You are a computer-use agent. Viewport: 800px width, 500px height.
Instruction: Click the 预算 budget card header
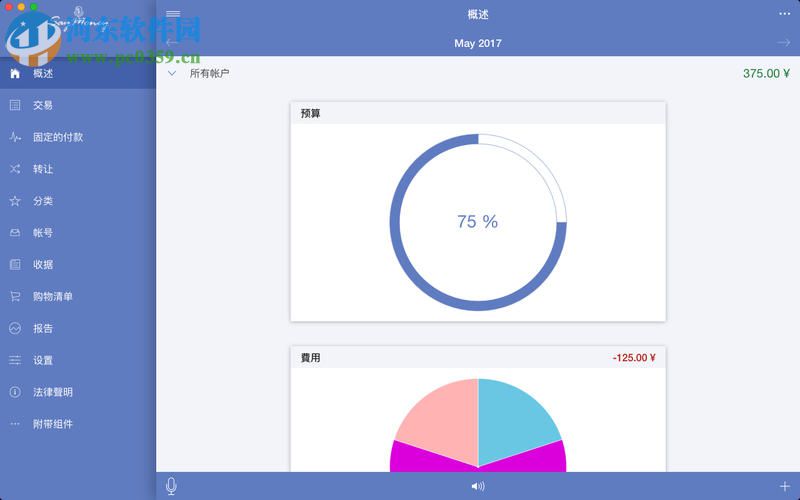click(478, 113)
